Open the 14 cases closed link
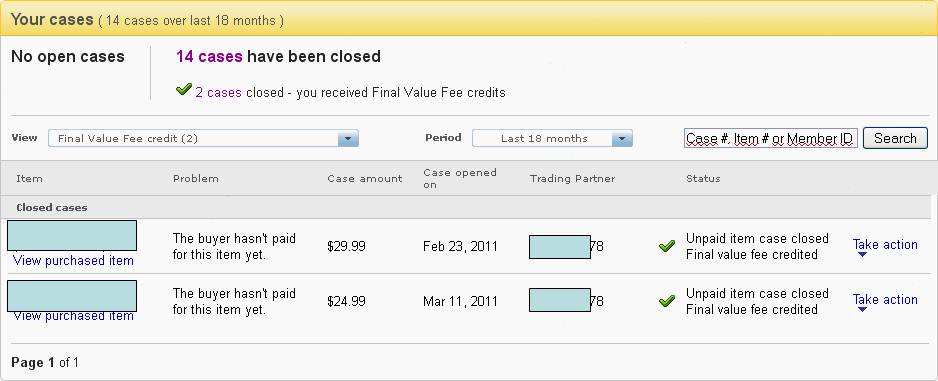This screenshot has width=938, height=381. 209,57
